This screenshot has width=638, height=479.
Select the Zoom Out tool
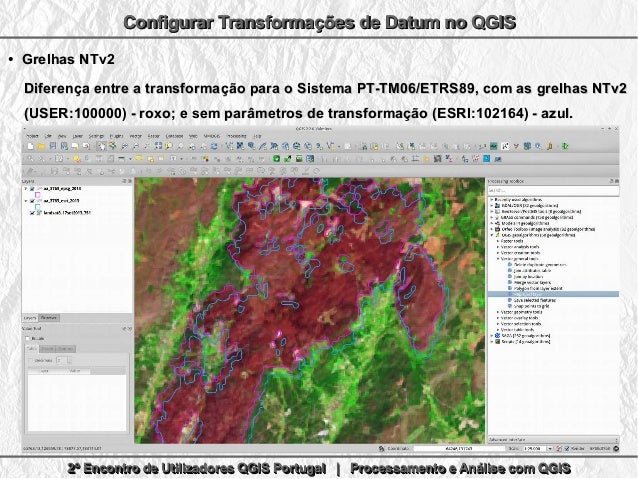[x=136, y=146]
